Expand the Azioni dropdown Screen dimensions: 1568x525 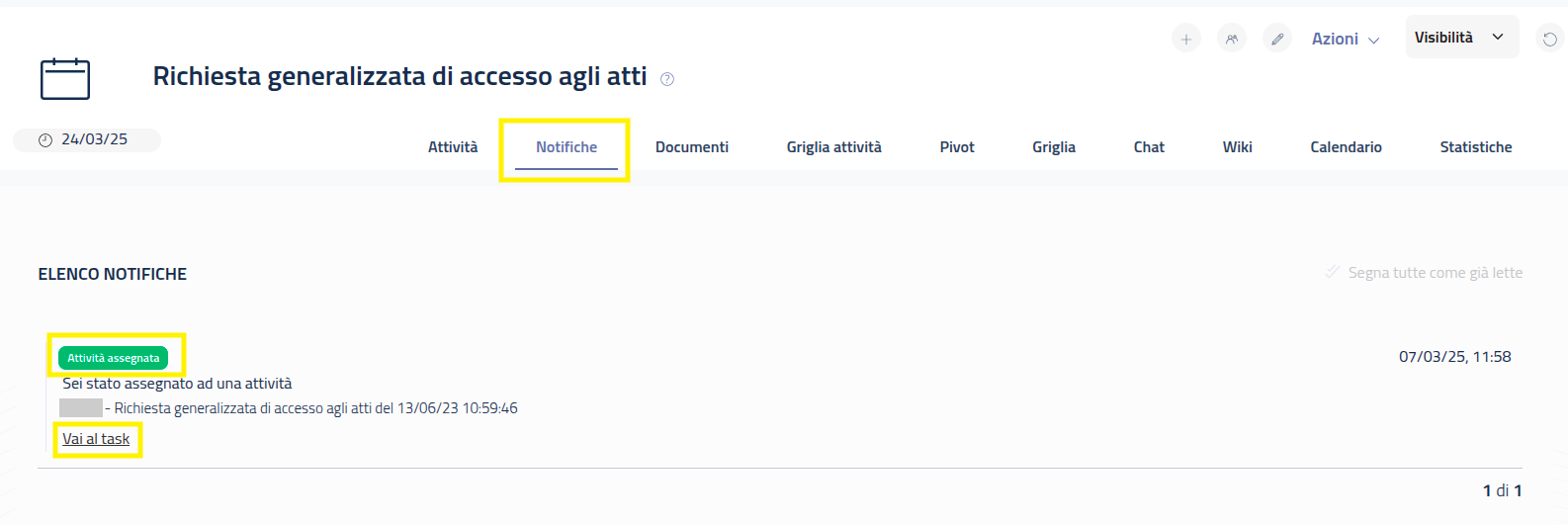click(1345, 39)
